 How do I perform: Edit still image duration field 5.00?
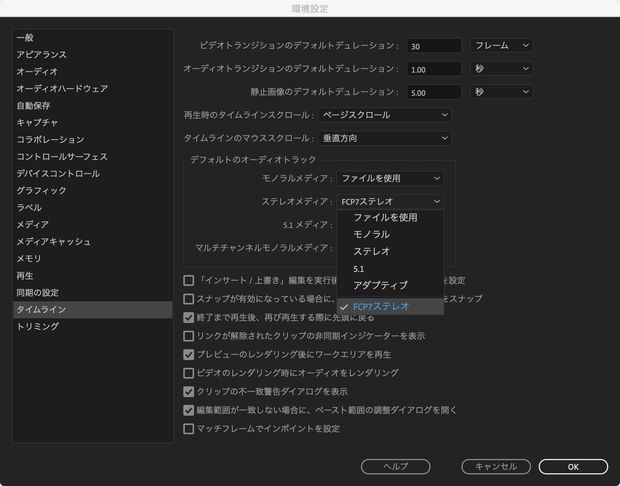(x=434, y=93)
